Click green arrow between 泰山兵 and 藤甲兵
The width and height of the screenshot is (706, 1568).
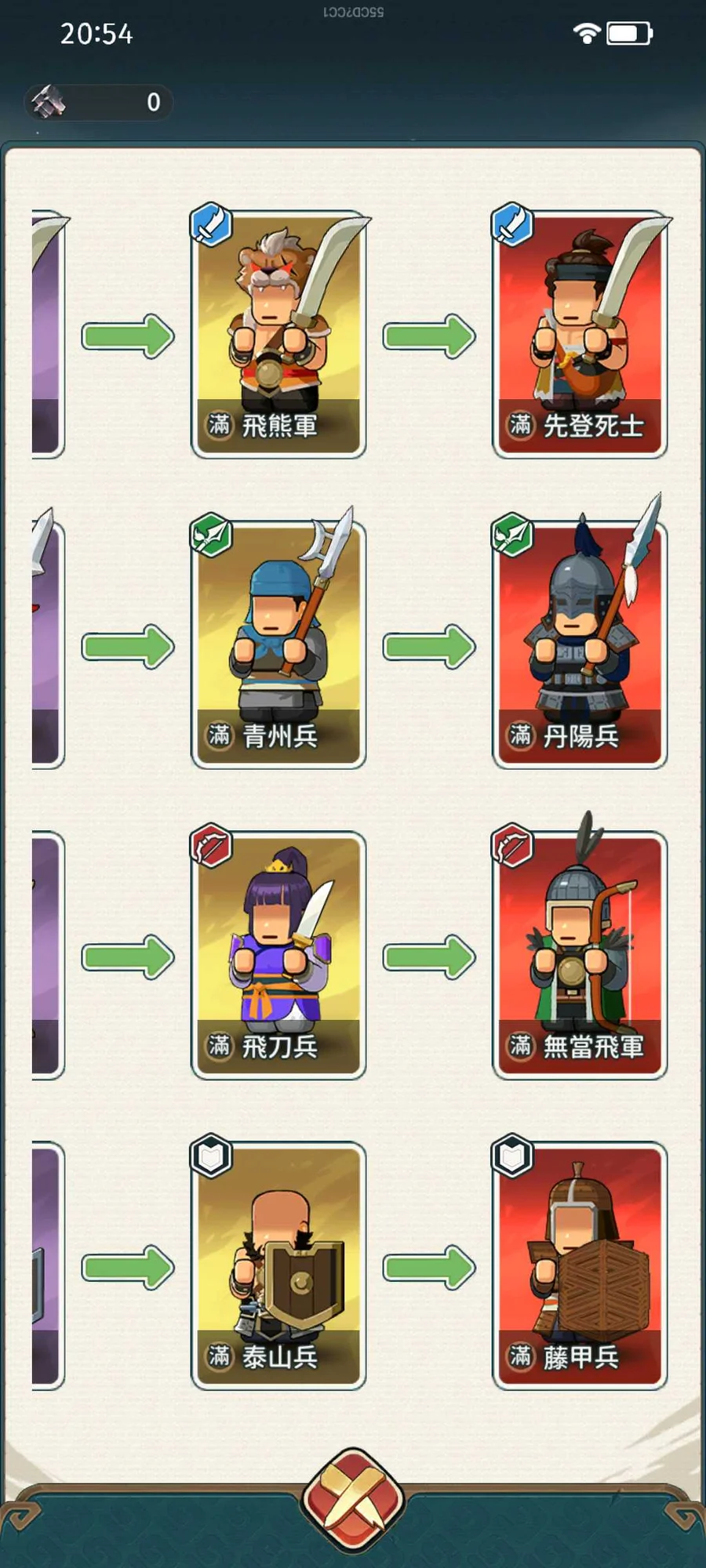[x=429, y=1267]
